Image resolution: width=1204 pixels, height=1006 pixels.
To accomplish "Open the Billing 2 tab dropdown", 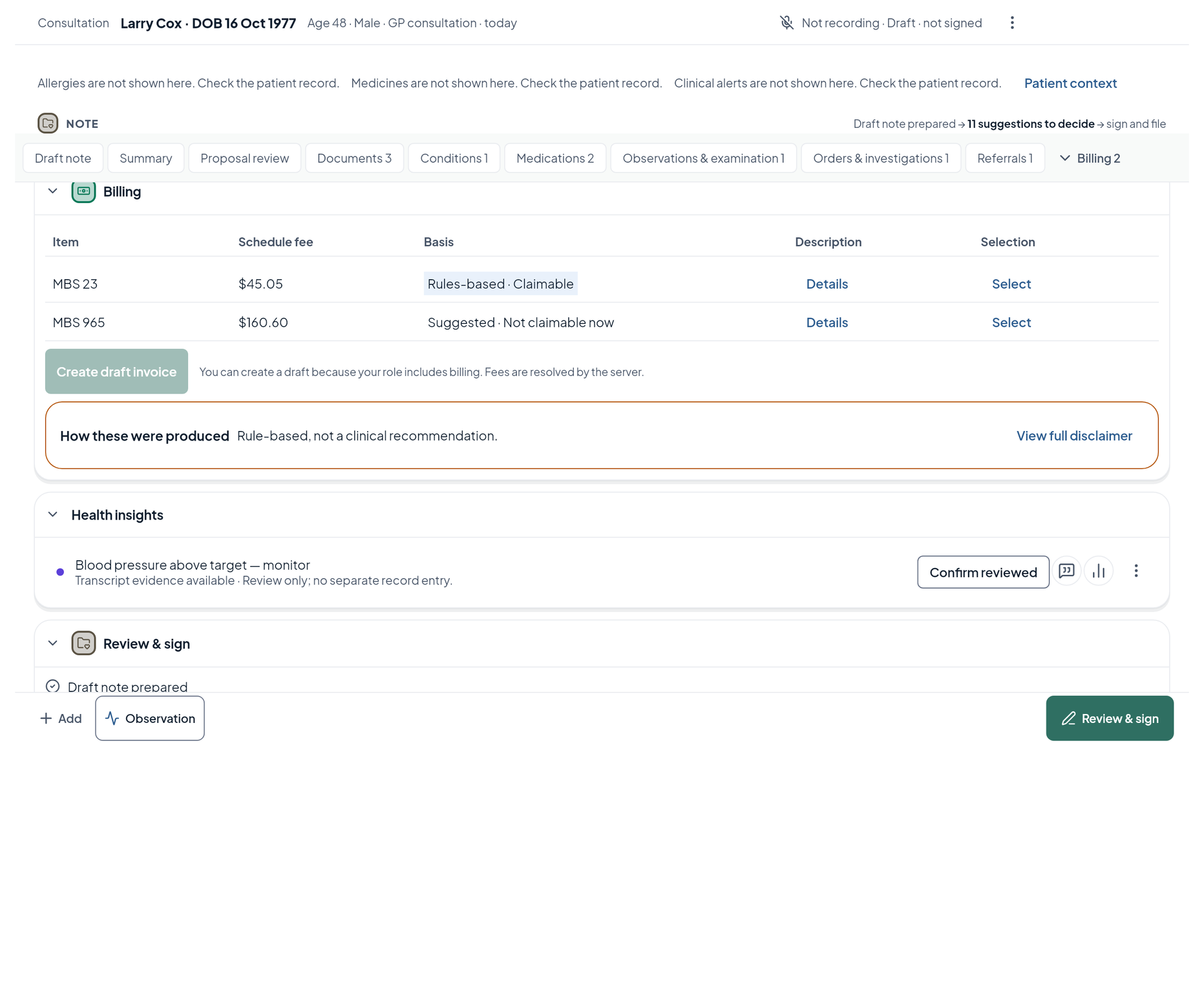I will 1090,158.
